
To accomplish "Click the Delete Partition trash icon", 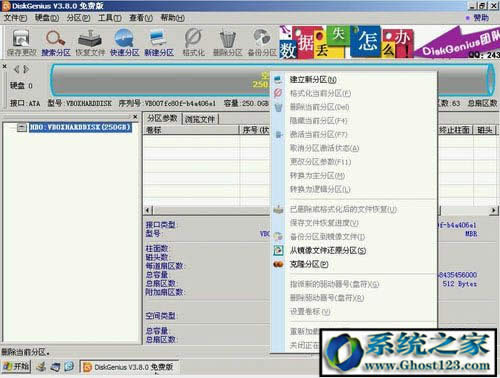I will tap(228, 42).
